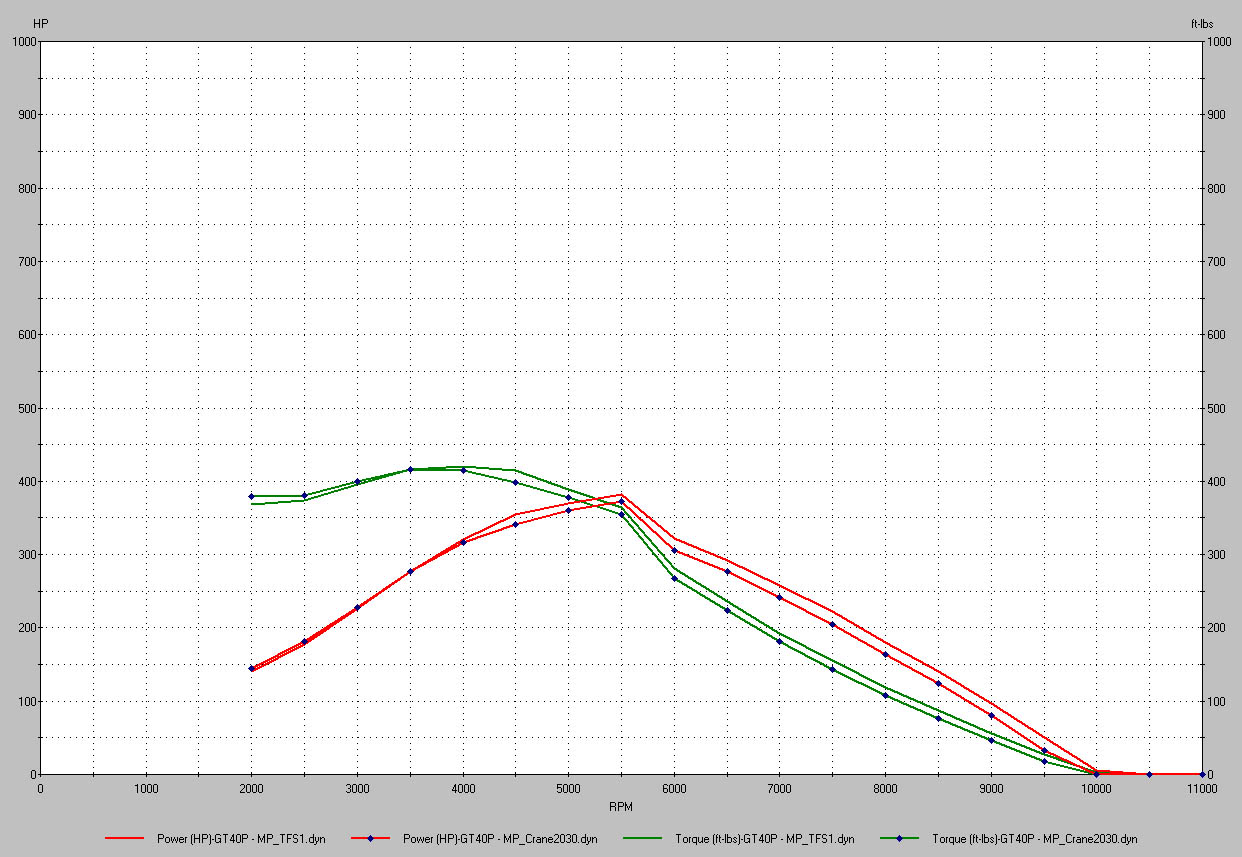Click the 5000 tick label on RPM axis
The image size is (1242, 857).
click(x=568, y=789)
